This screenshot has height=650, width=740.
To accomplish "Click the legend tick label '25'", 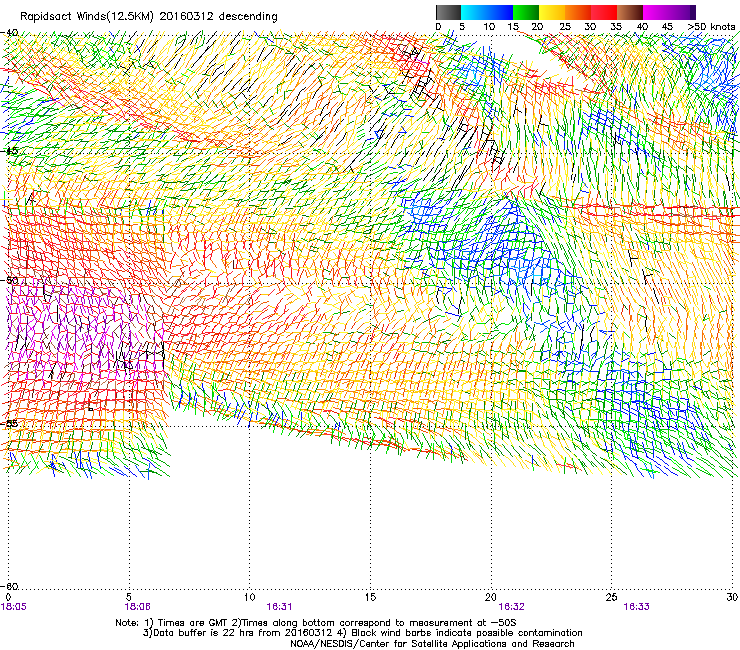I will click(565, 27).
